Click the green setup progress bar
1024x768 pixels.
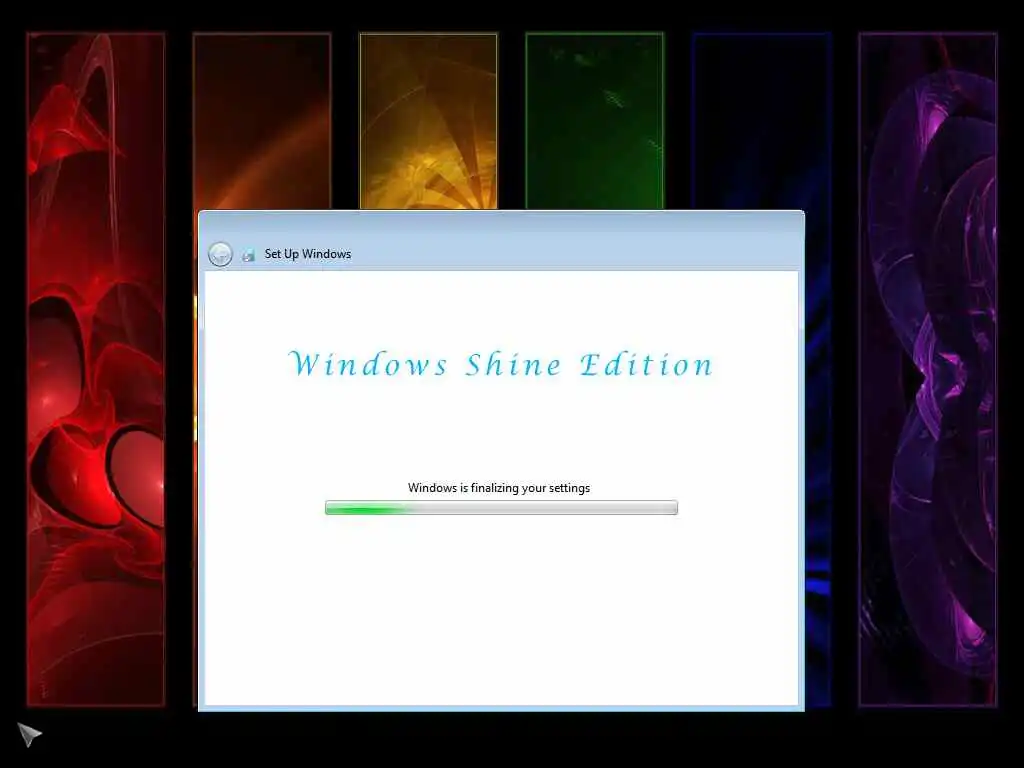point(501,507)
